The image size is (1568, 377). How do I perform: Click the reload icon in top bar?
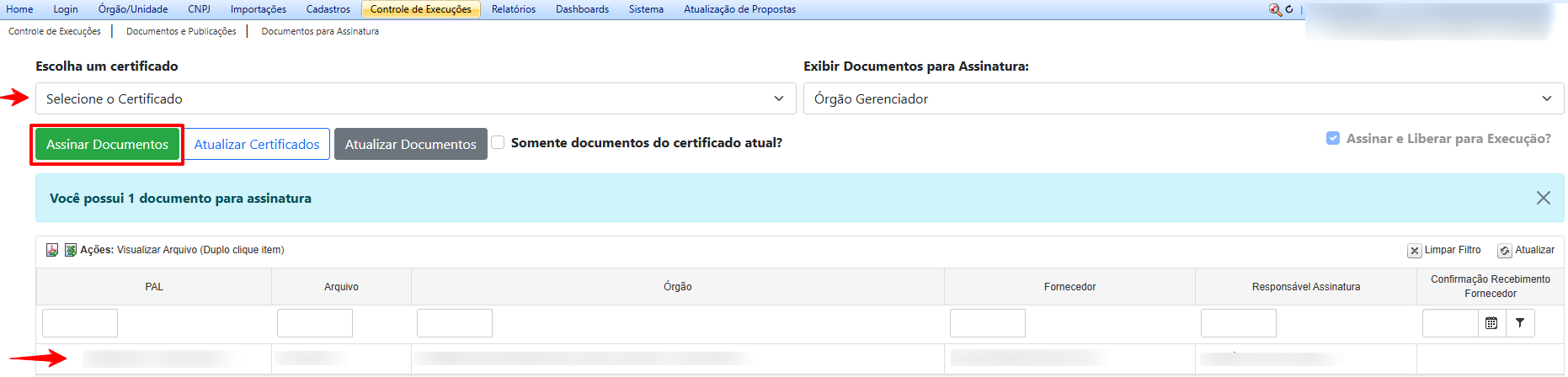[x=1289, y=9]
